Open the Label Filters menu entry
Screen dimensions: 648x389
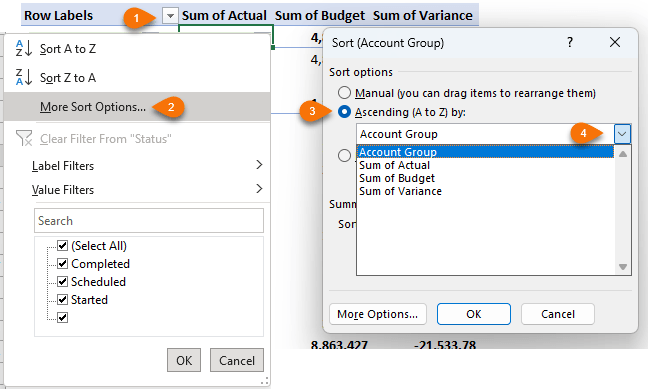click(x=63, y=166)
